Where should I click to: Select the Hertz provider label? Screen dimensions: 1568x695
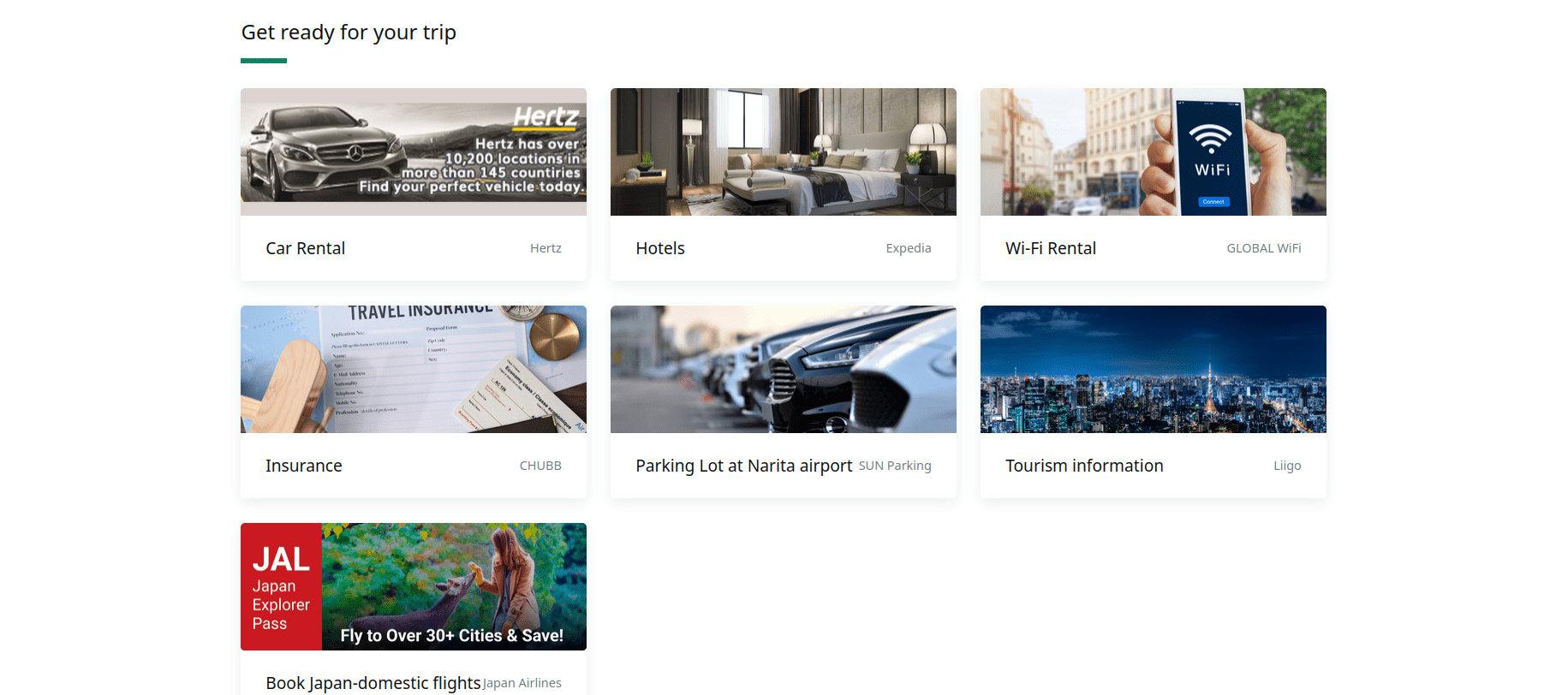pyautogui.click(x=546, y=248)
